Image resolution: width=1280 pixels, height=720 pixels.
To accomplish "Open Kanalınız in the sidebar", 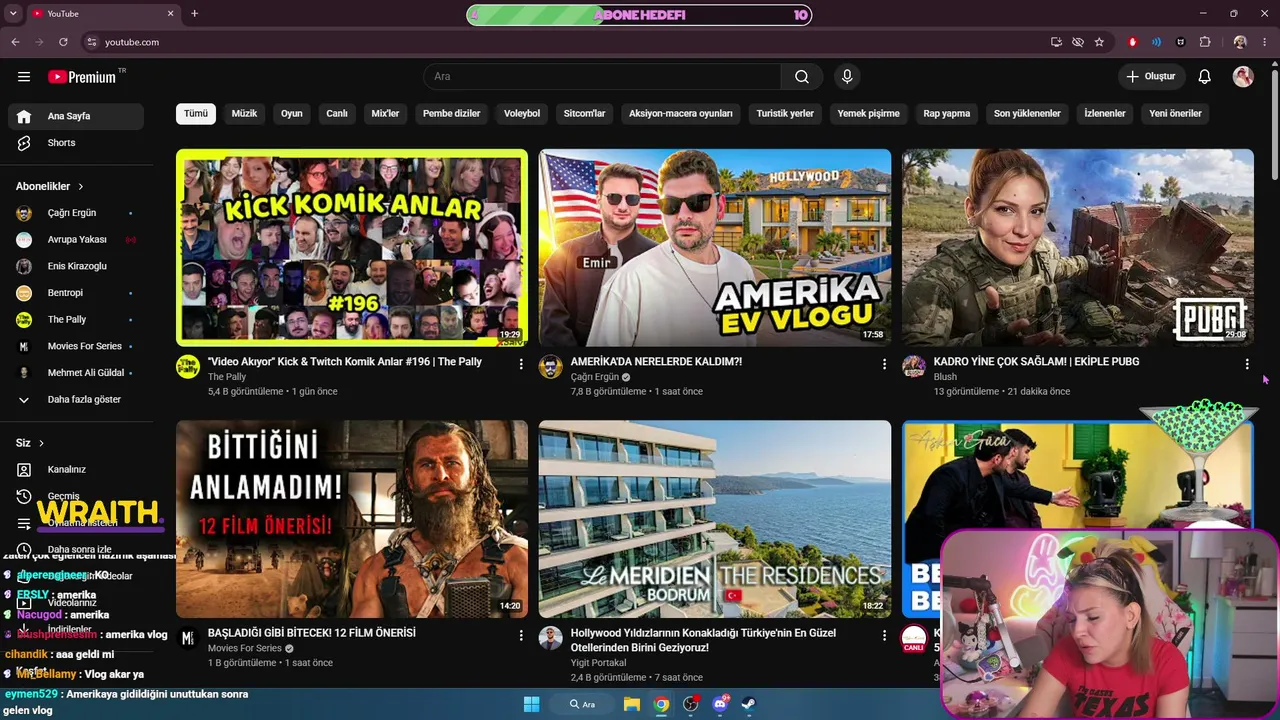I will (x=76, y=470).
